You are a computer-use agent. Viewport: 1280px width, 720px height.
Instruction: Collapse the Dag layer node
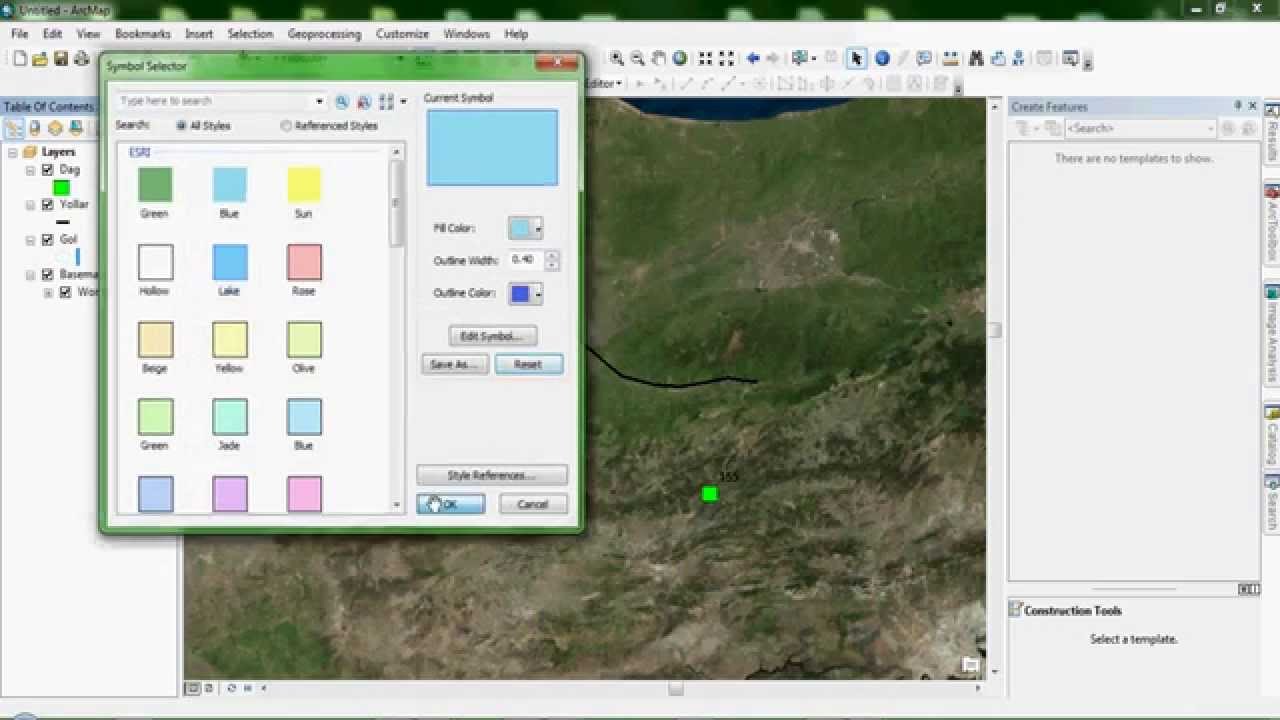click(31, 170)
